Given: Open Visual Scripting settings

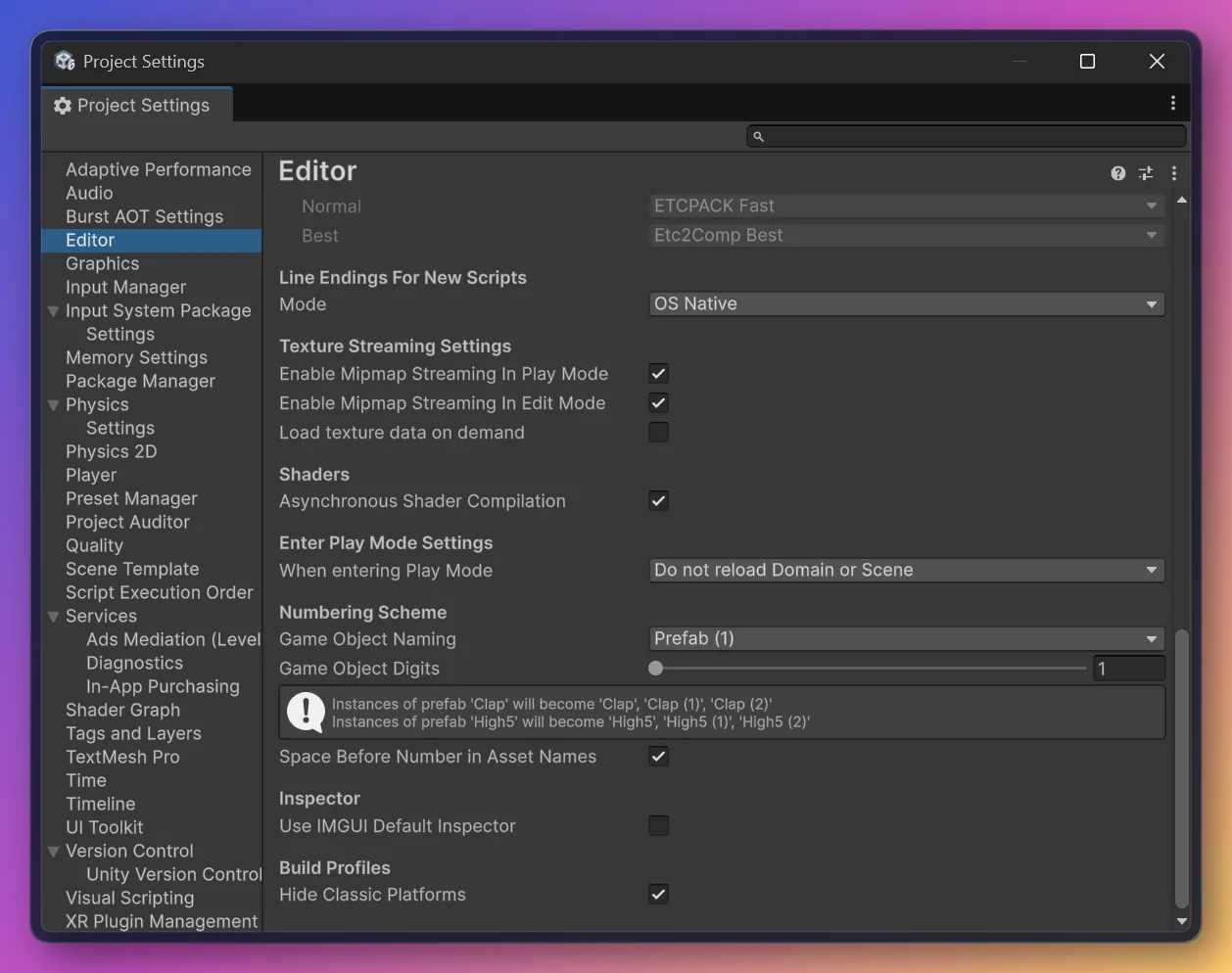Looking at the screenshot, I should (x=130, y=898).
